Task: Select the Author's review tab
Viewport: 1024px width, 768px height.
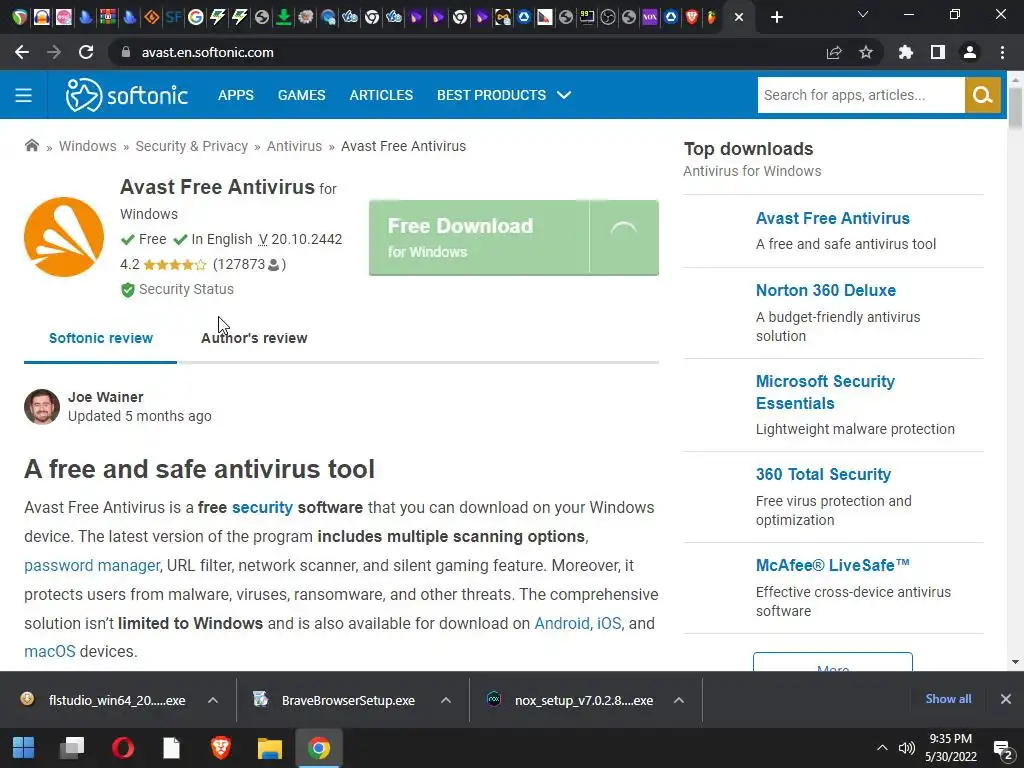Action: 254,338
